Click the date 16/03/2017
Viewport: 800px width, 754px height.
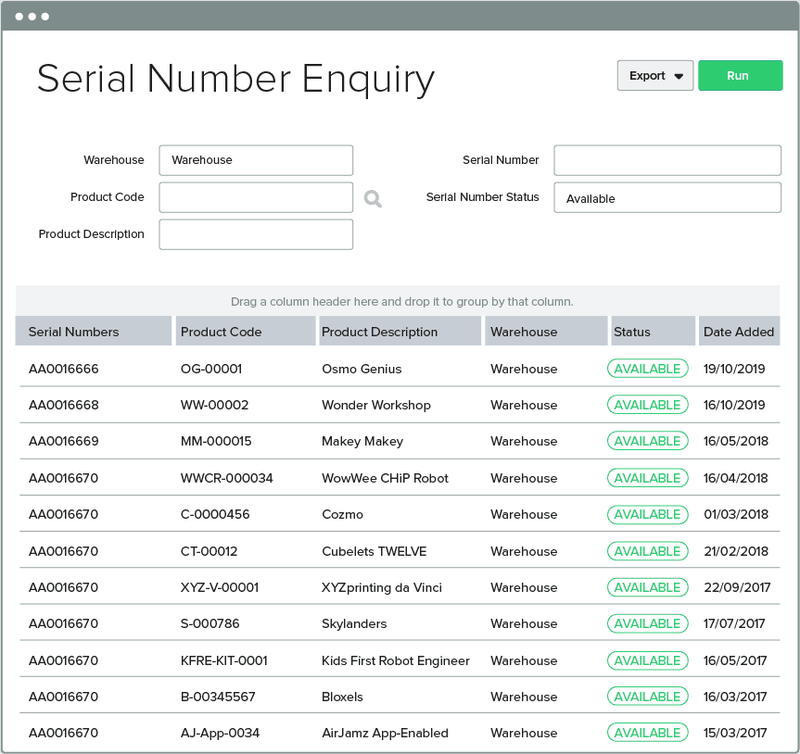[x=735, y=697]
